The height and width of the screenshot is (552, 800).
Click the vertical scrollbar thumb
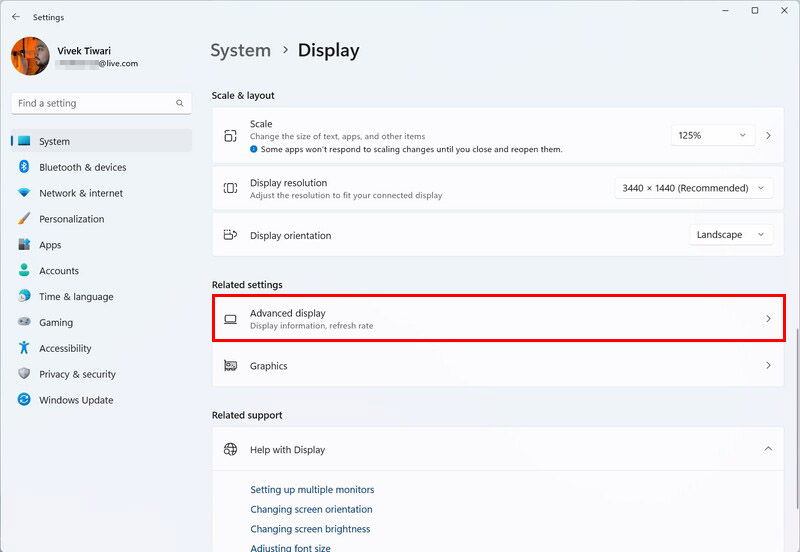tap(796, 418)
